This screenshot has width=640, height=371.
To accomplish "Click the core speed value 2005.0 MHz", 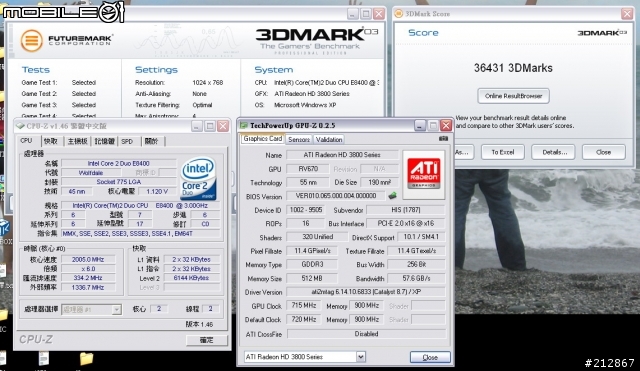I will coord(88,260).
